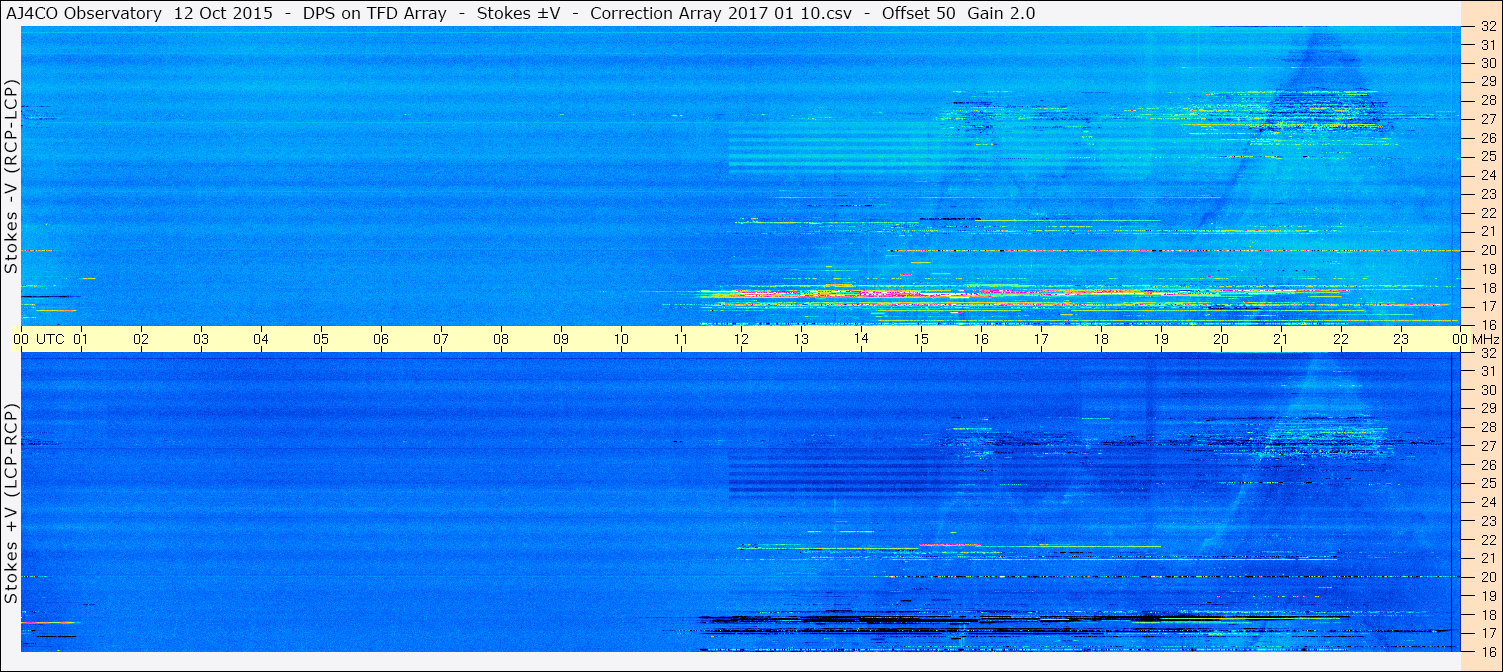
Task: Click the 20 frequency label in upper panel
Action: [x=1487, y=250]
